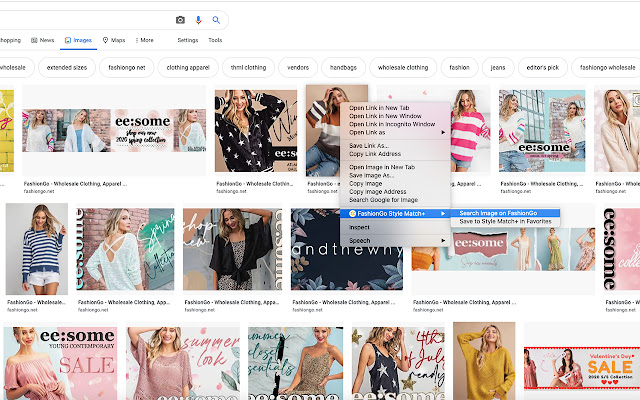Screen dimensions: 640x400
Task: Click the camera search-by-image icon
Action: [180, 20]
